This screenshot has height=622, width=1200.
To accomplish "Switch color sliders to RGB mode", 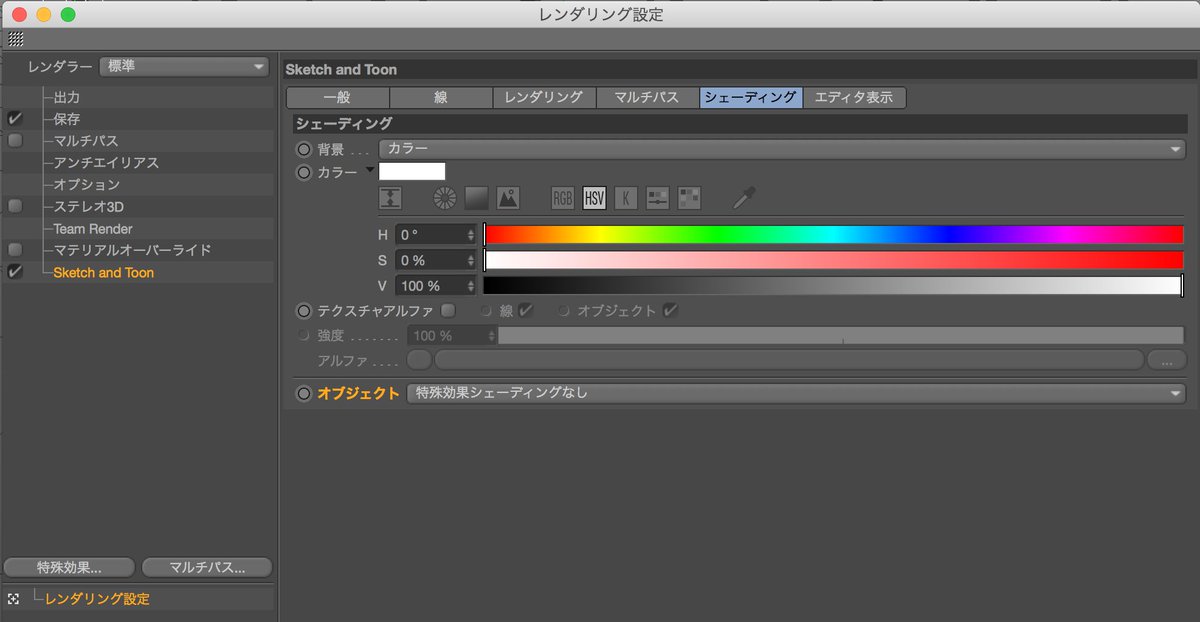I will point(563,198).
